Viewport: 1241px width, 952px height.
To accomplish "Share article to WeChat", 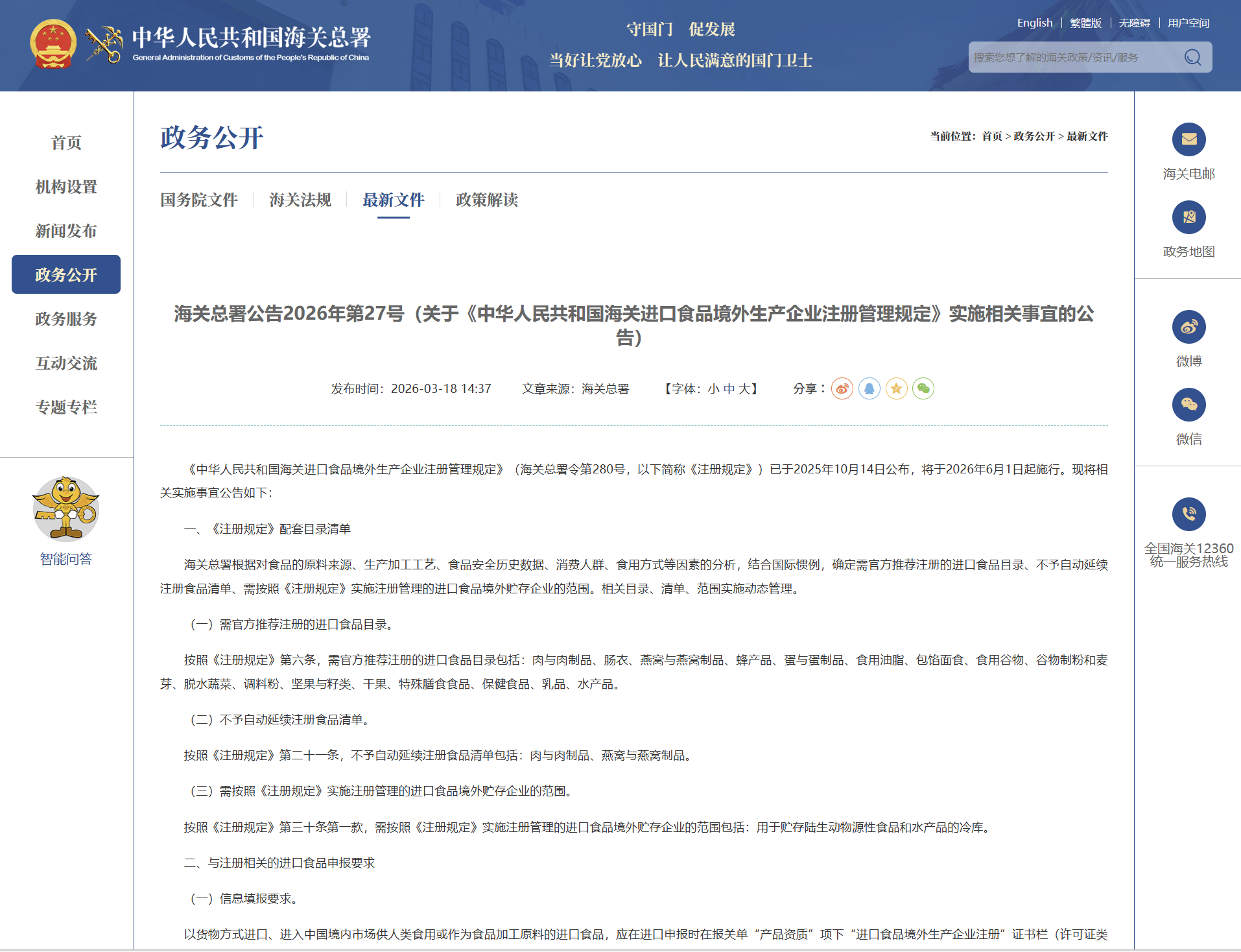I will (923, 388).
